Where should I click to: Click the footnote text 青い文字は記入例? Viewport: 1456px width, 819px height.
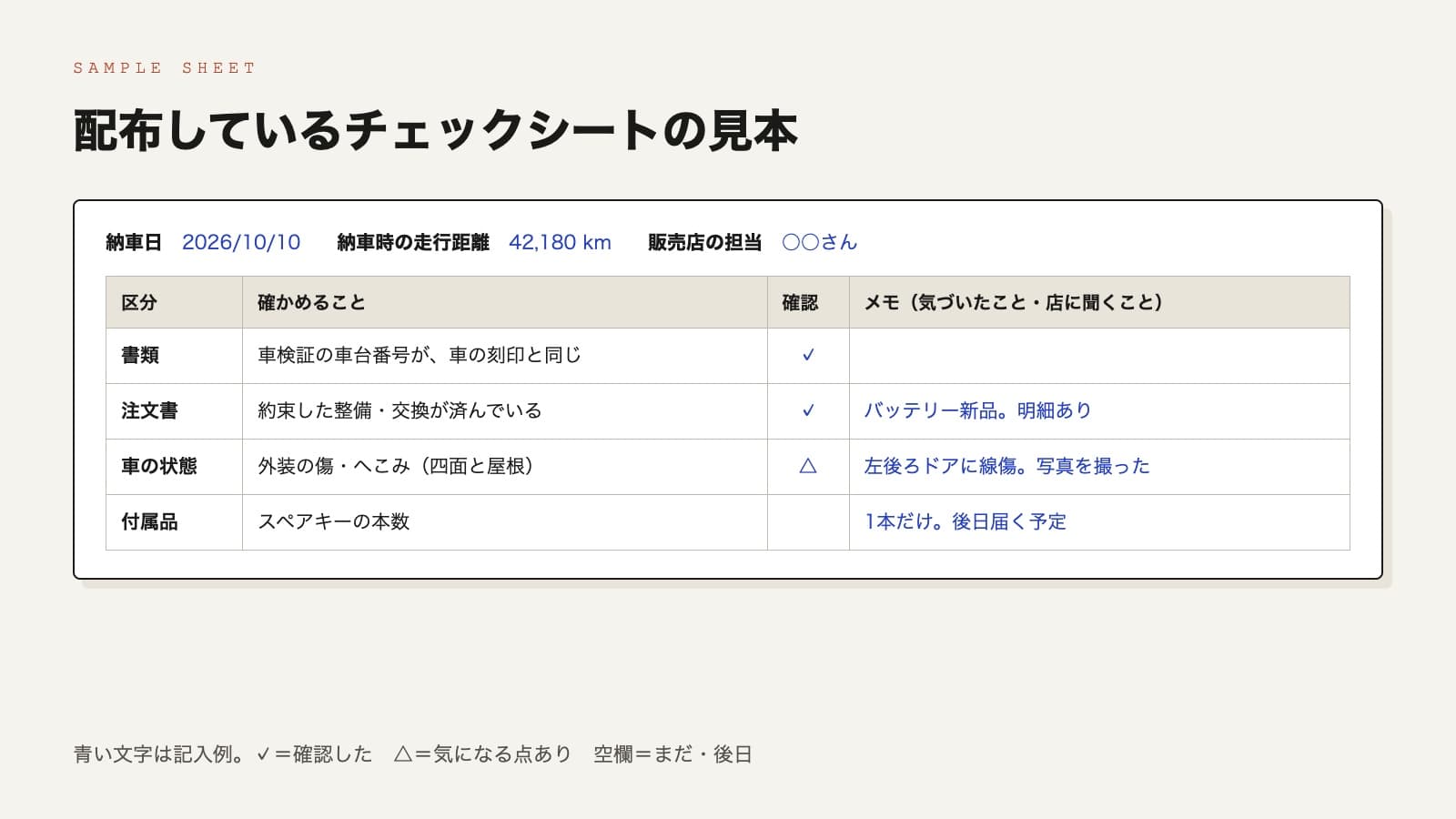pyautogui.click(x=152, y=754)
